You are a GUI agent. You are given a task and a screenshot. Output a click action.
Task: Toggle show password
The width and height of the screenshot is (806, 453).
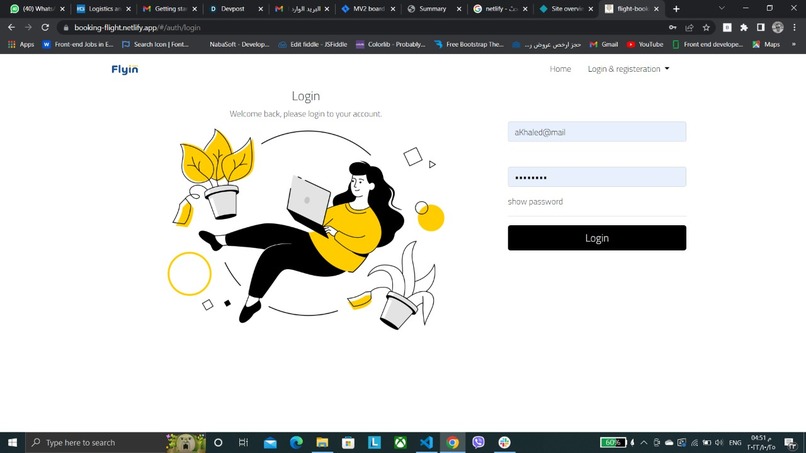click(x=535, y=202)
